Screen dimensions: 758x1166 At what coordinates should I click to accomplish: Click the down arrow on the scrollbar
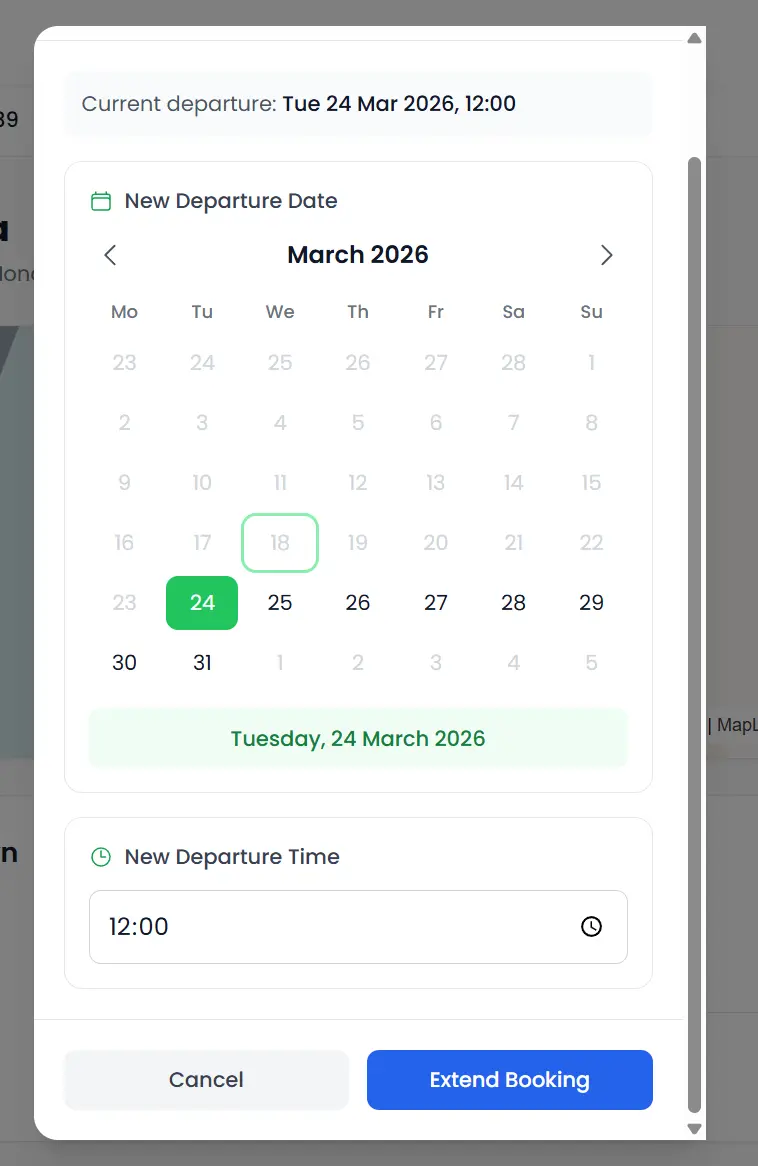pyautogui.click(x=694, y=1128)
